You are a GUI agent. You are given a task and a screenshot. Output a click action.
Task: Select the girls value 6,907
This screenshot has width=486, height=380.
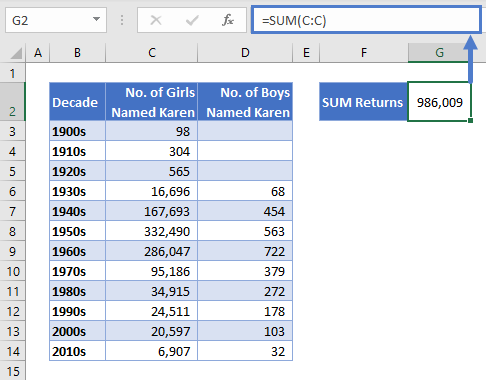pyautogui.click(x=152, y=351)
